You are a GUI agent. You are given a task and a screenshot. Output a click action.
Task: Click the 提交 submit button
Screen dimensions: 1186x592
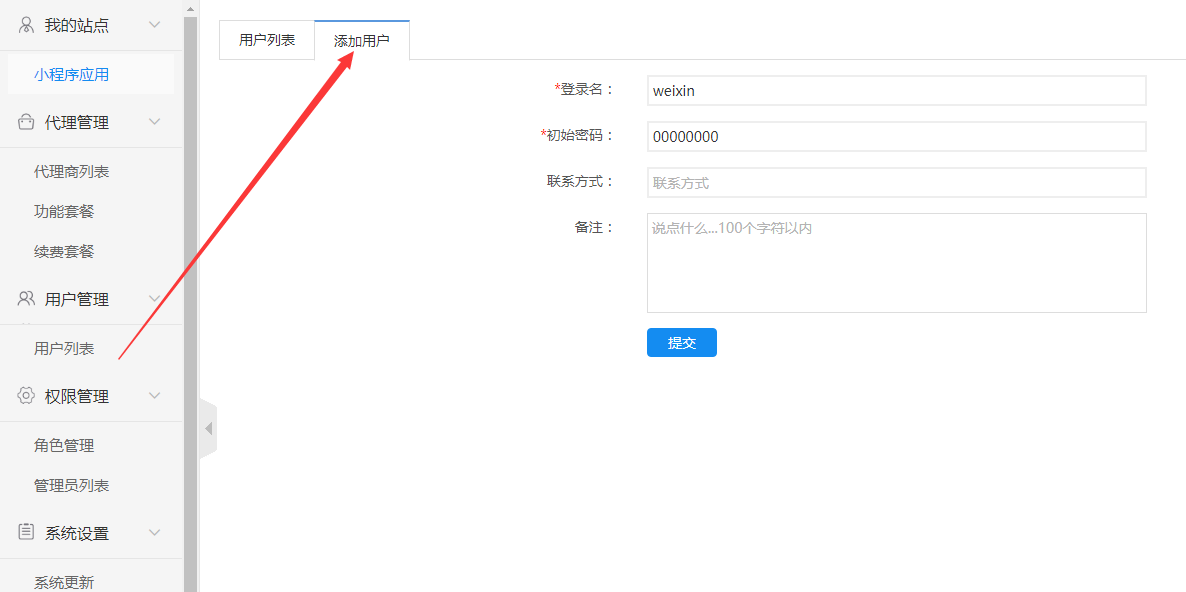(x=681, y=342)
